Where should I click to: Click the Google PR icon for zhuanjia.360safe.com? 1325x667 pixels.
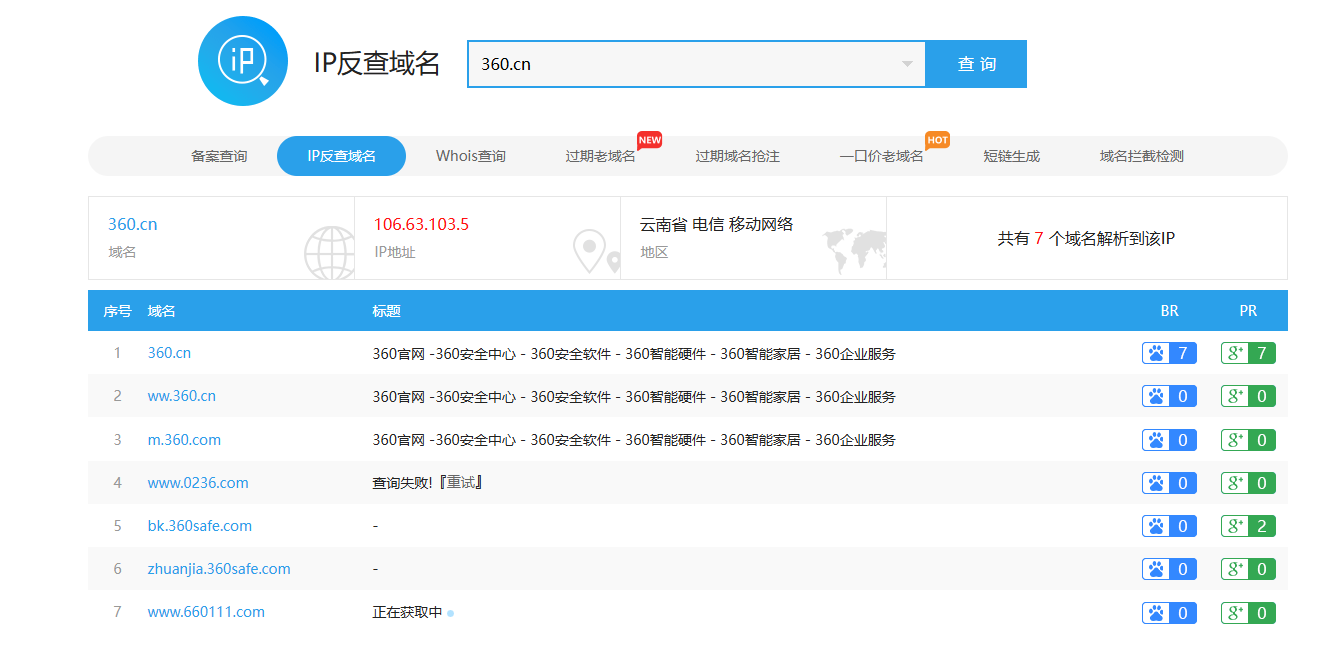[1235, 569]
